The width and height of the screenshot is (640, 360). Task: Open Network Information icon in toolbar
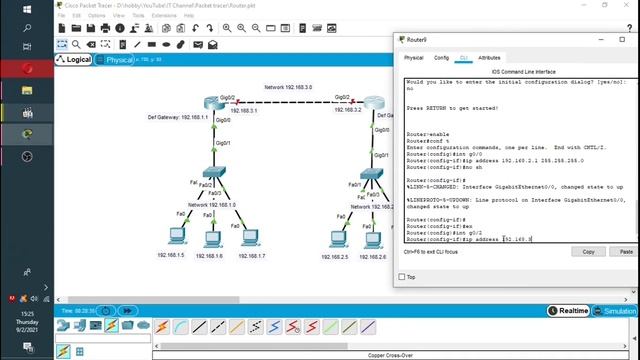point(120,28)
